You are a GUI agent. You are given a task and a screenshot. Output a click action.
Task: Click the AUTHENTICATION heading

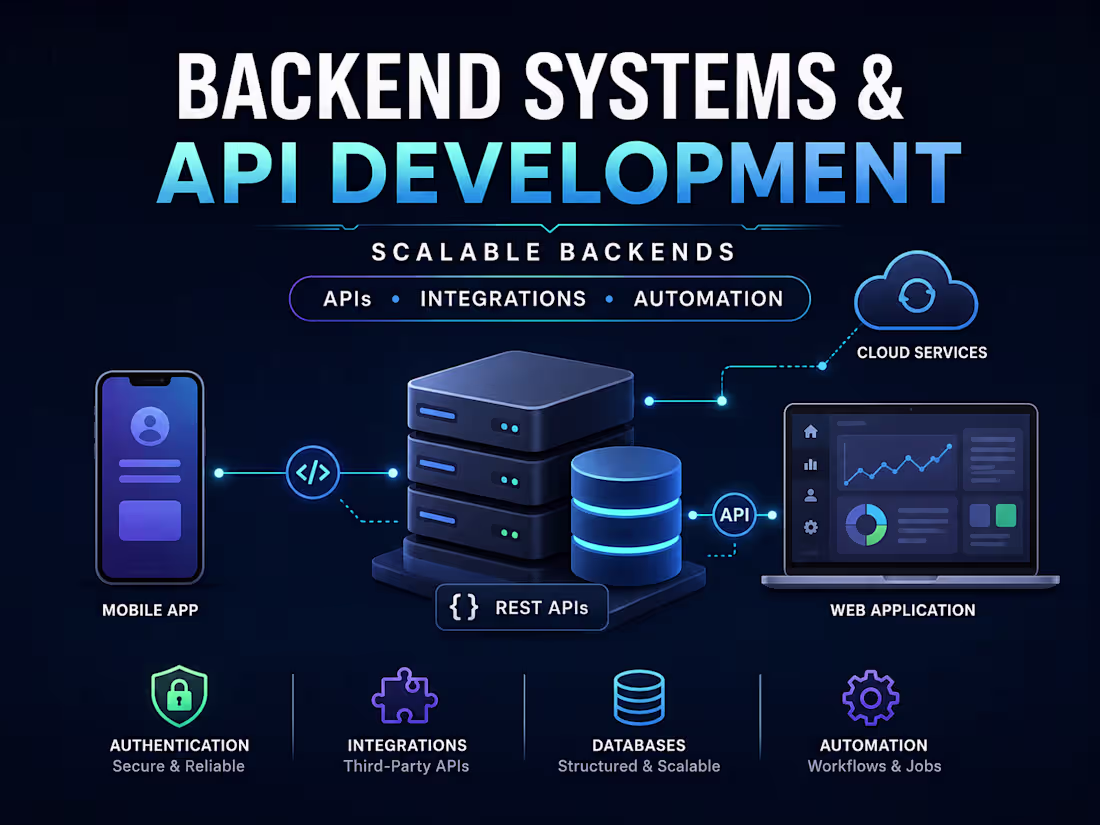click(180, 745)
